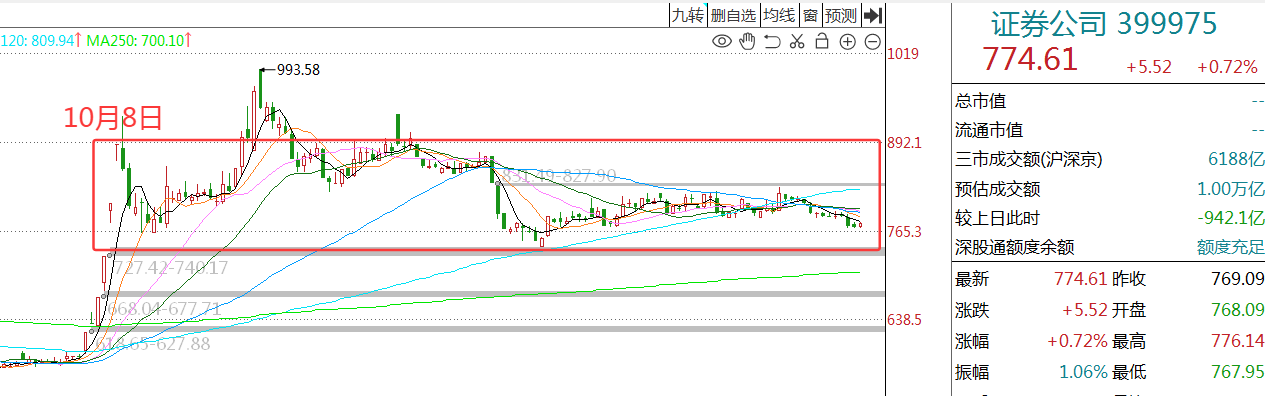This screenshot has height=396, width=1265.
Task: Click the 删自选 button
Action: pos(733,15)
